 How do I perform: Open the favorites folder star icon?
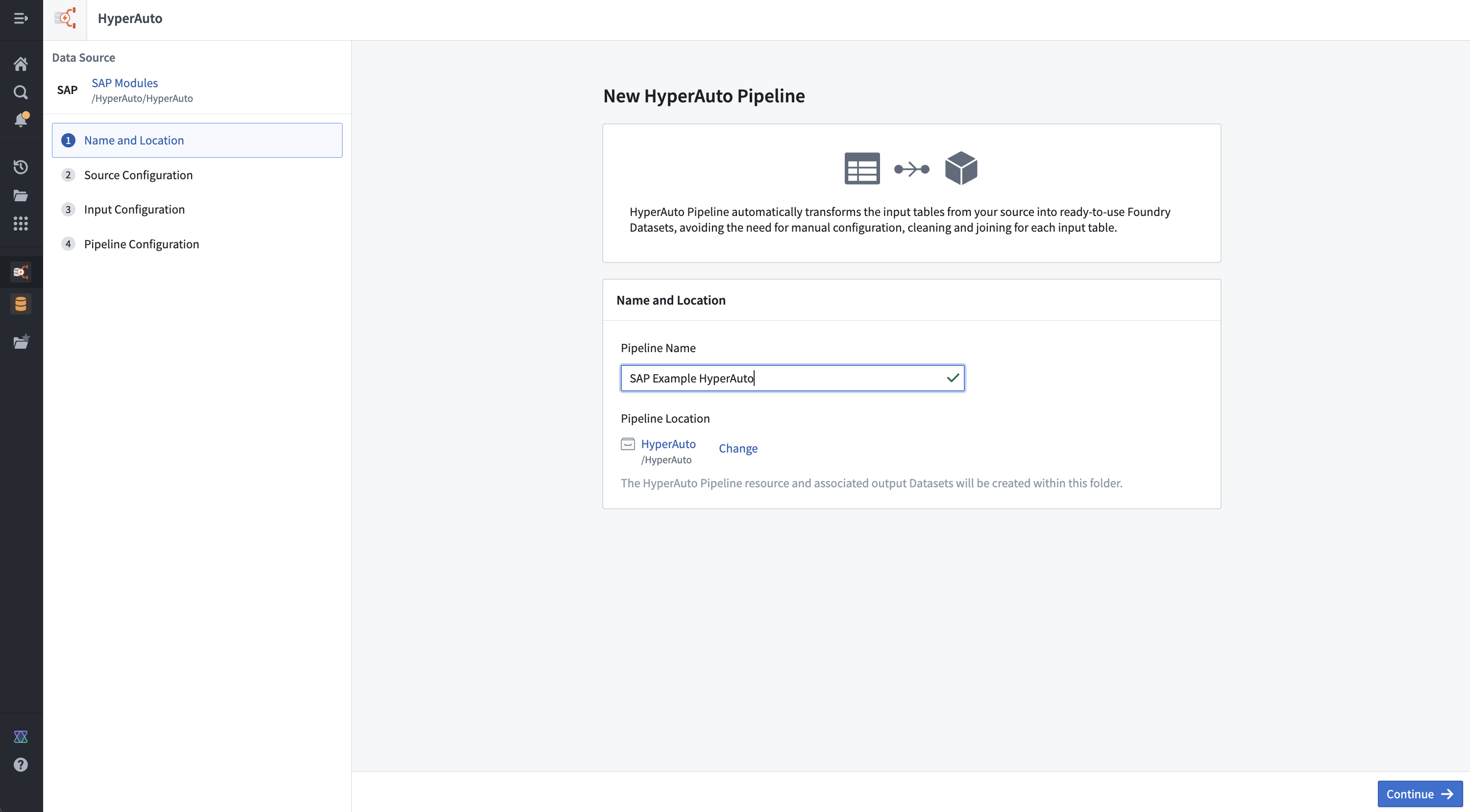pos(21,341)
